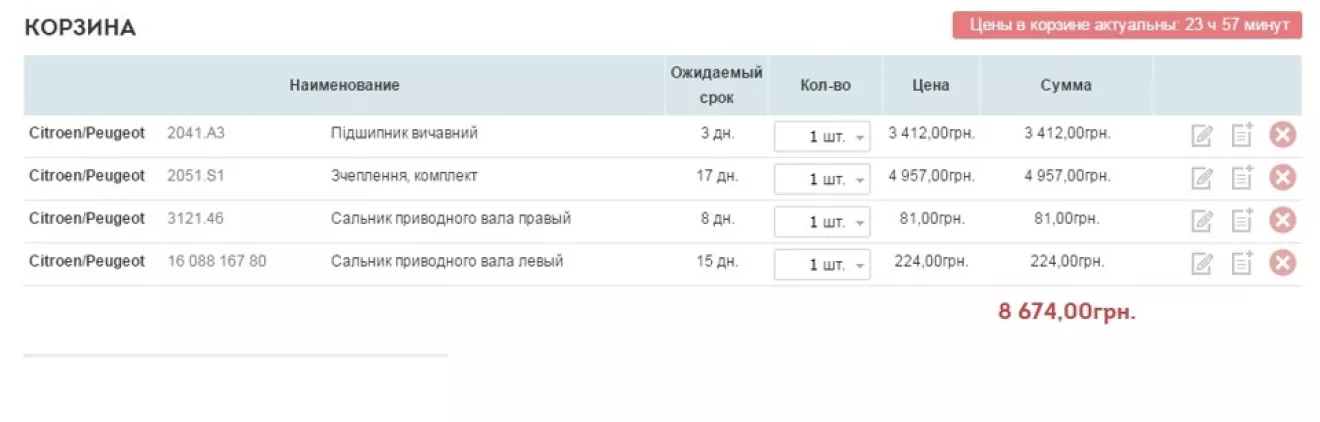Delete the 2051.S1 clutch kit from cart

(x=1282, y=178)
